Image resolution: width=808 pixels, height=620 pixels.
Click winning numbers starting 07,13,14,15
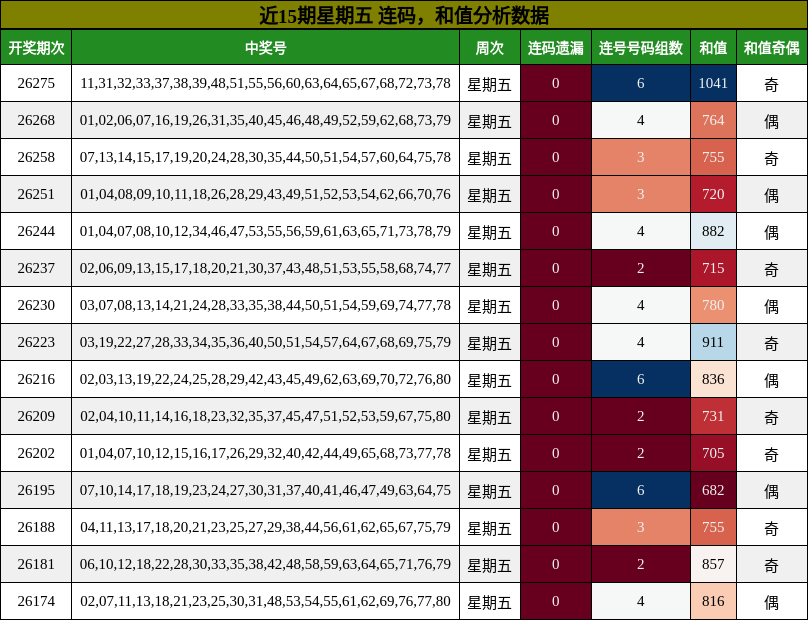pos(265,157)
